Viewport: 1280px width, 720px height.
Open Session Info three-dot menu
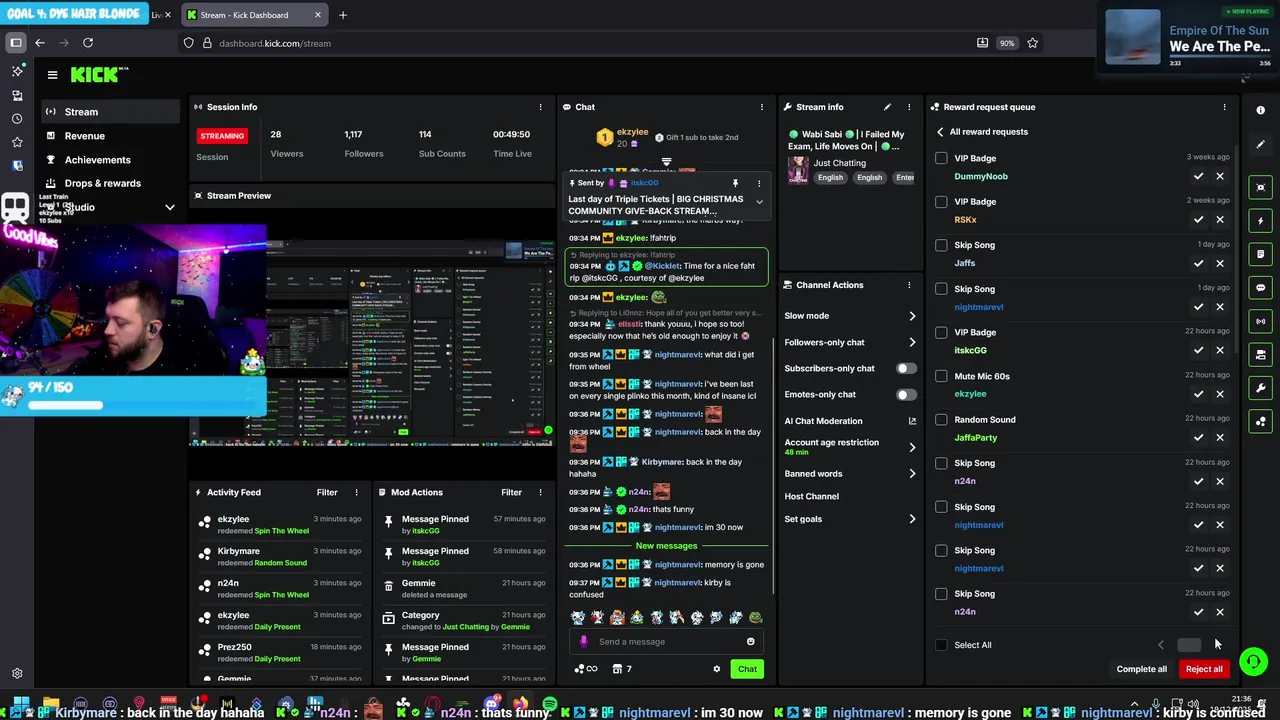point(541,107)
